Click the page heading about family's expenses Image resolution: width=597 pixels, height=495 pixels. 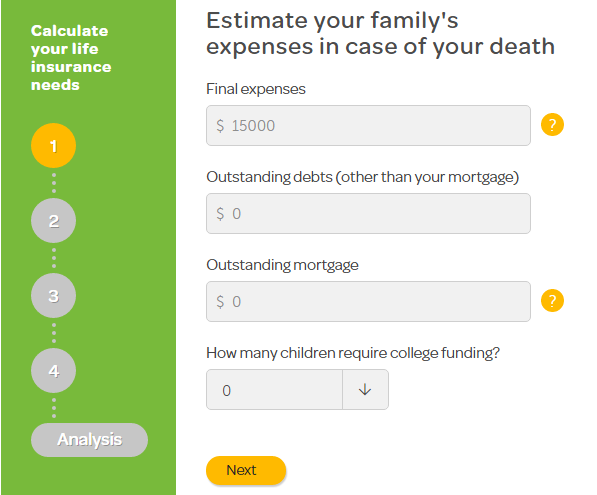point(380,34)
